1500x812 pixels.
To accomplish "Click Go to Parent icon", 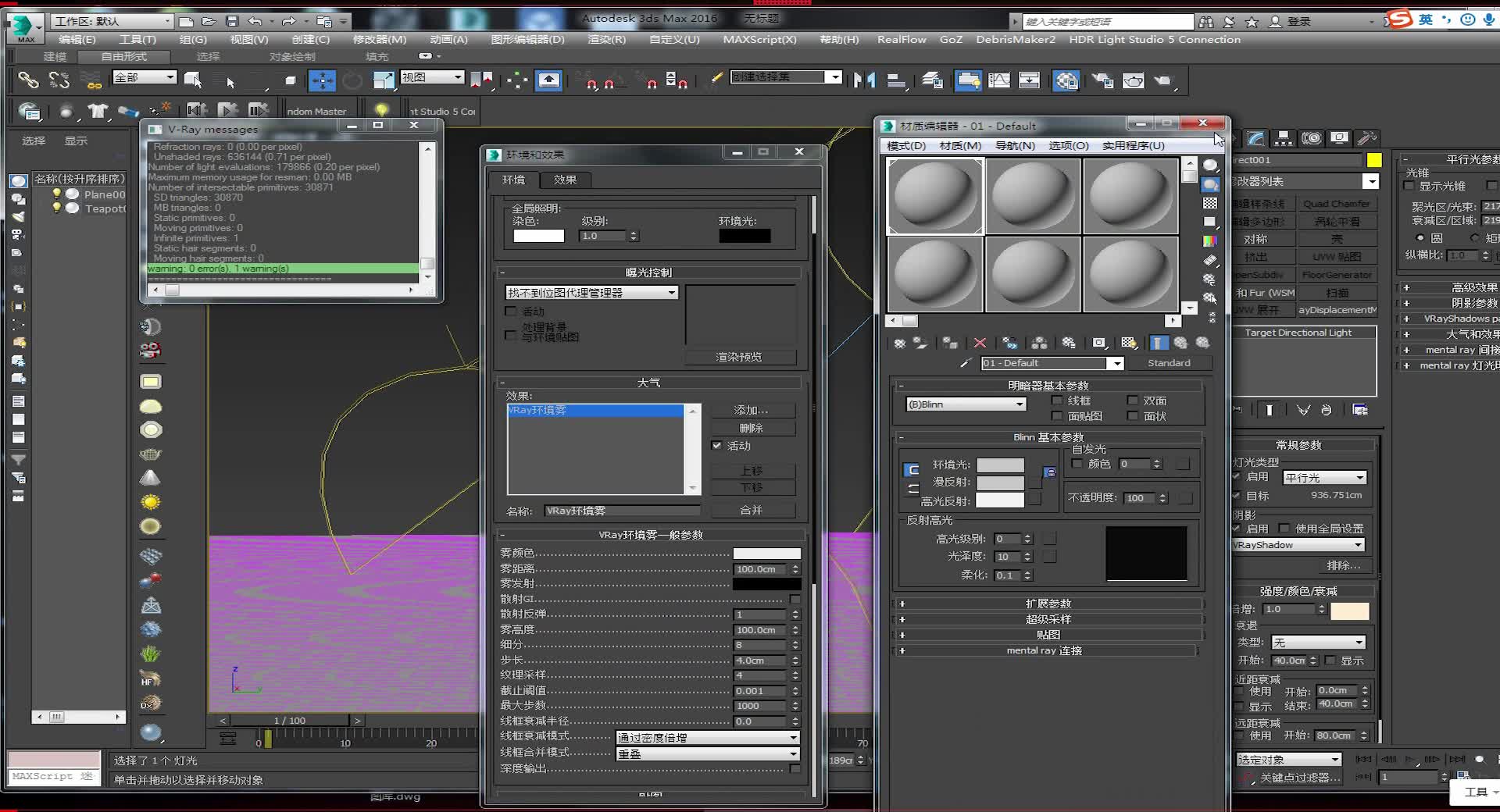I will 1180,343.
